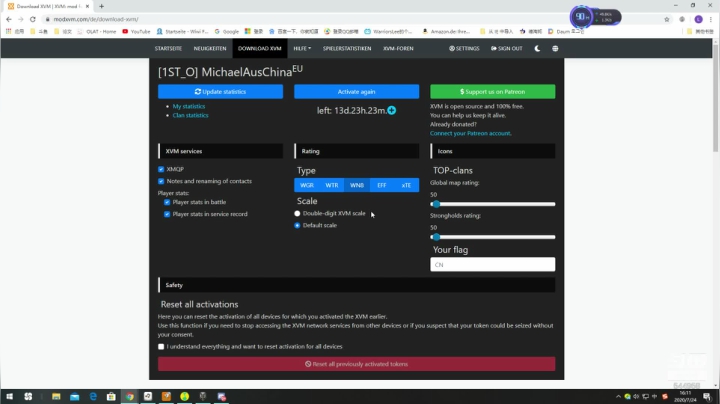The height and width of the screenshot is (404, 720).
Task: Open the Chrome three-dot menu
Action: [711, 19]
